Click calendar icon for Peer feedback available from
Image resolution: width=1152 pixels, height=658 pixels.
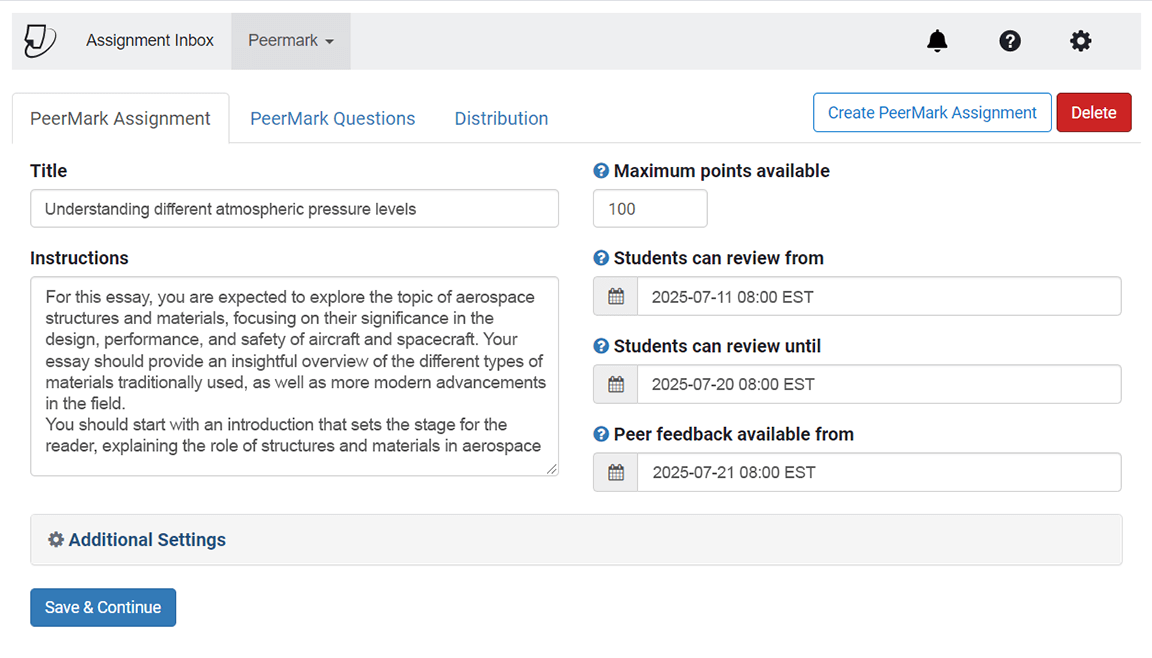pyautogui.click(x=616, y=473)
